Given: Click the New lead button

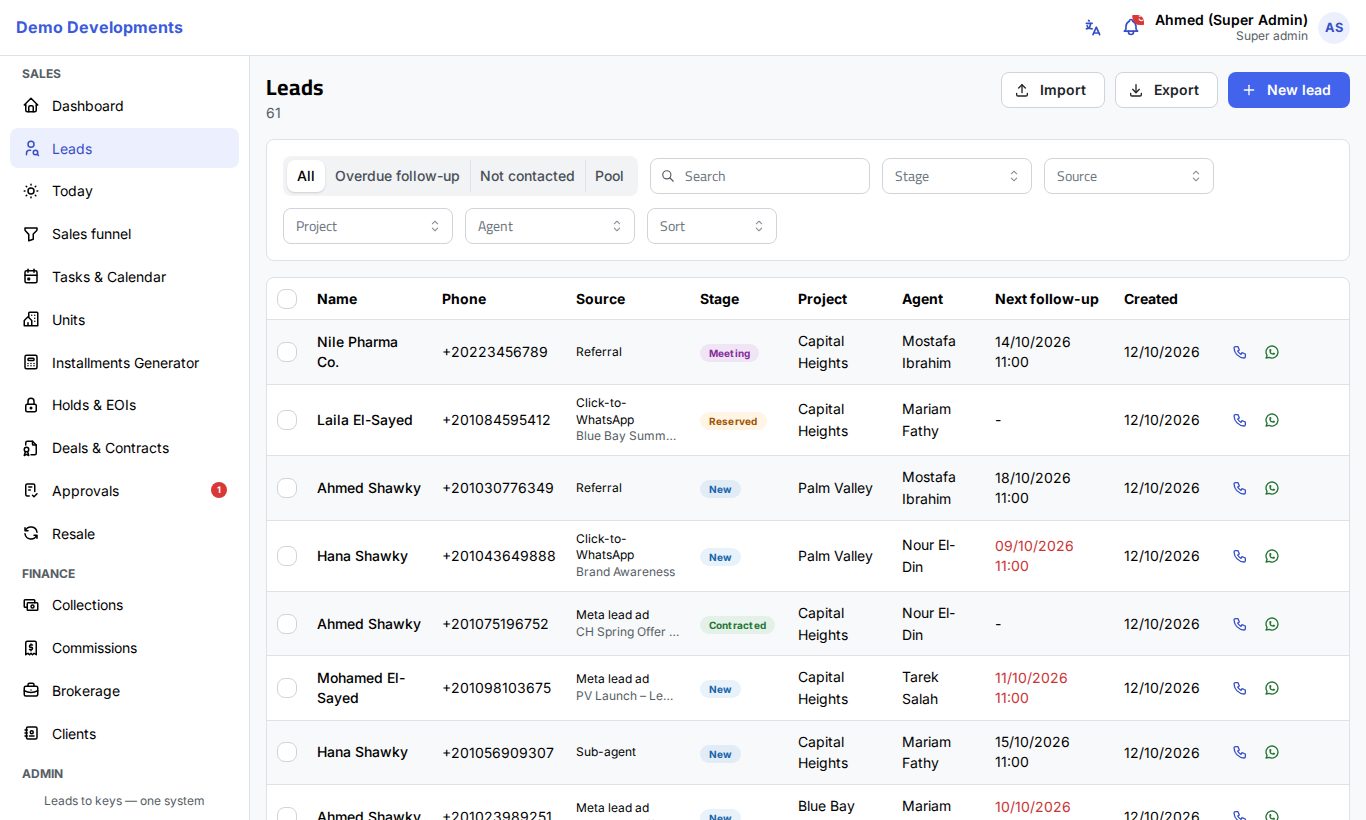Looking at the screenshot, I should point(1289,90).
